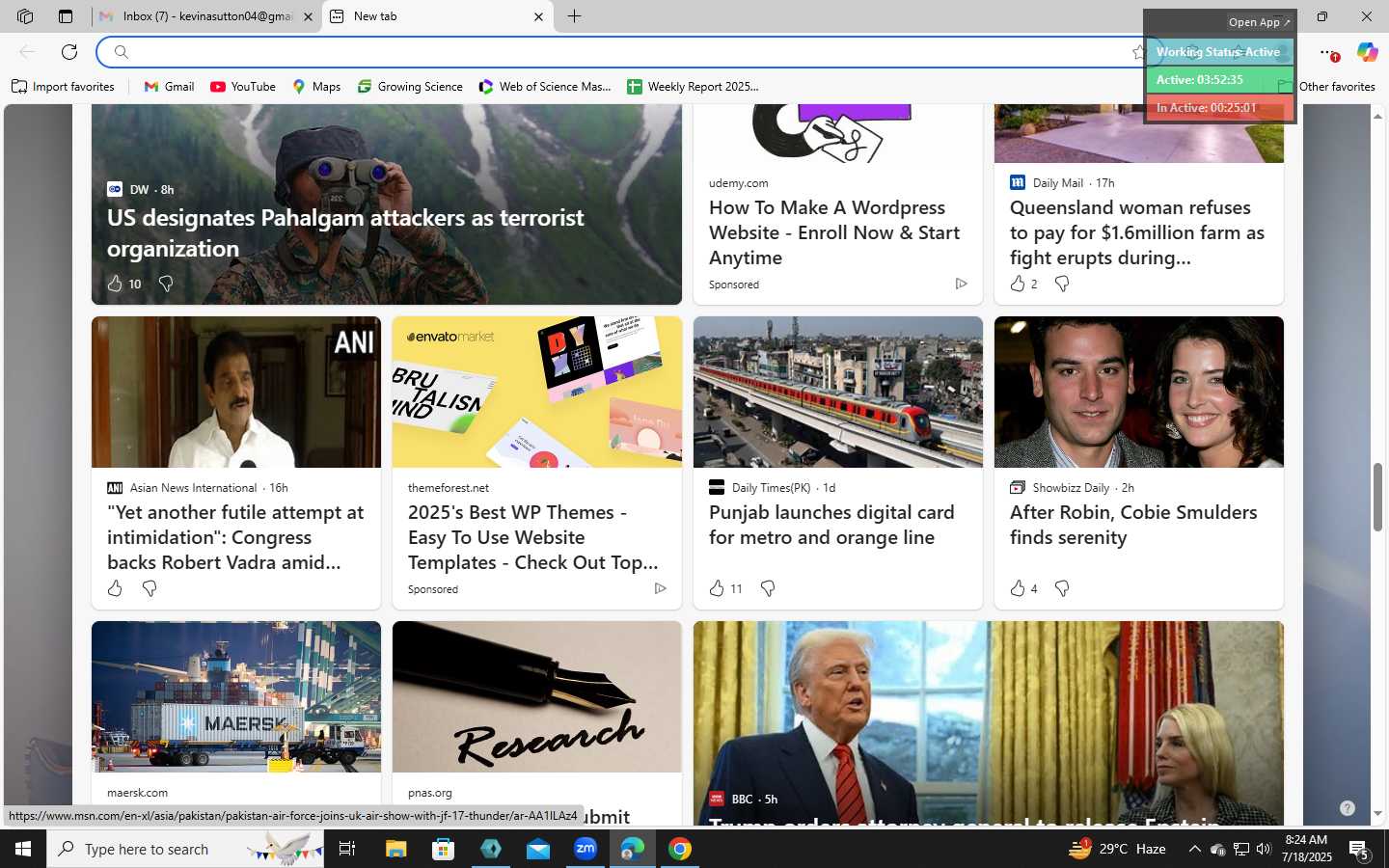Dislike the Queensland woman article
Image resolution: width=1389 pixels, height=868 pixels.
point(1062,284)
